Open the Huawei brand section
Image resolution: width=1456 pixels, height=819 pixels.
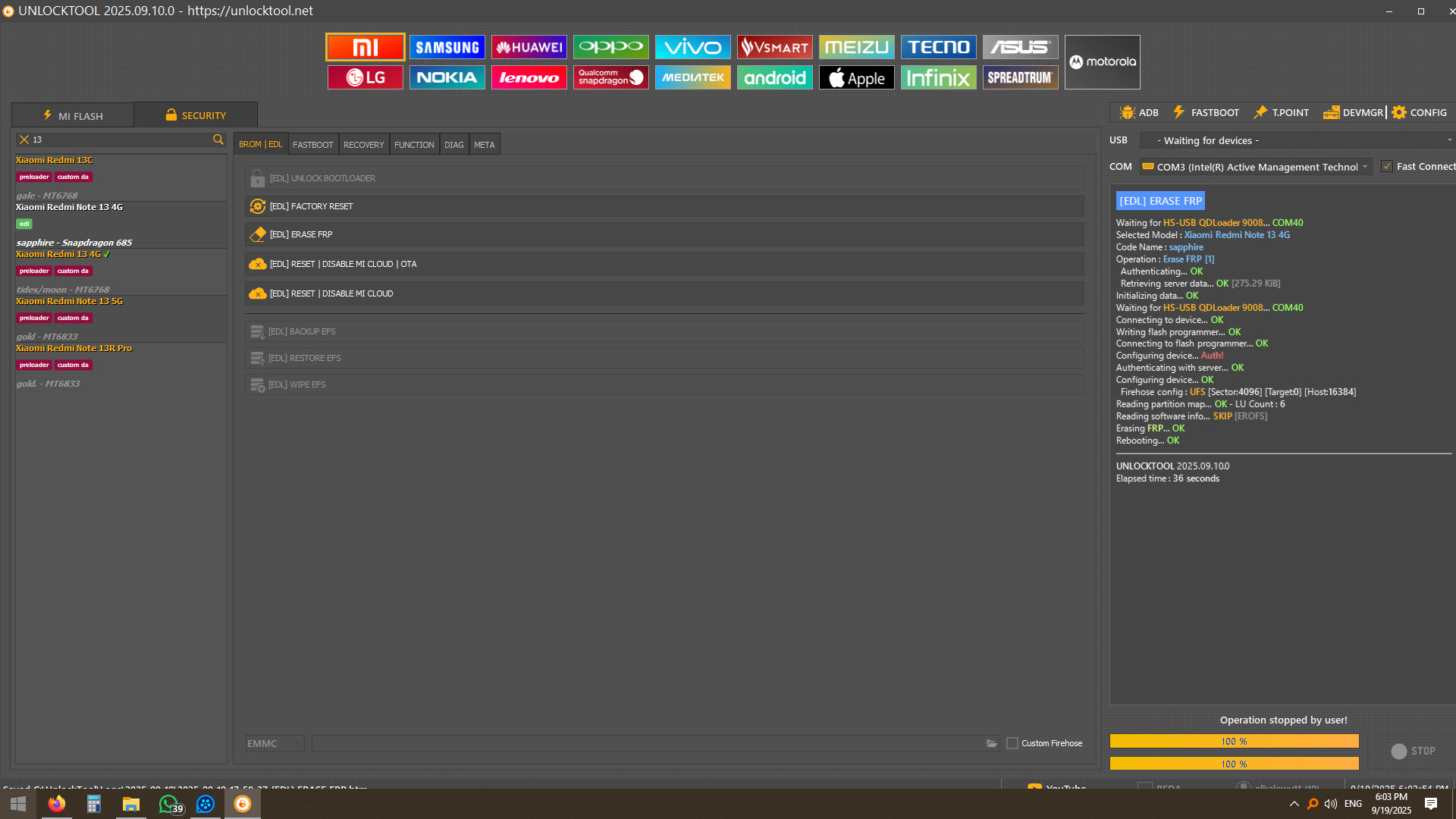click(529, 47)
